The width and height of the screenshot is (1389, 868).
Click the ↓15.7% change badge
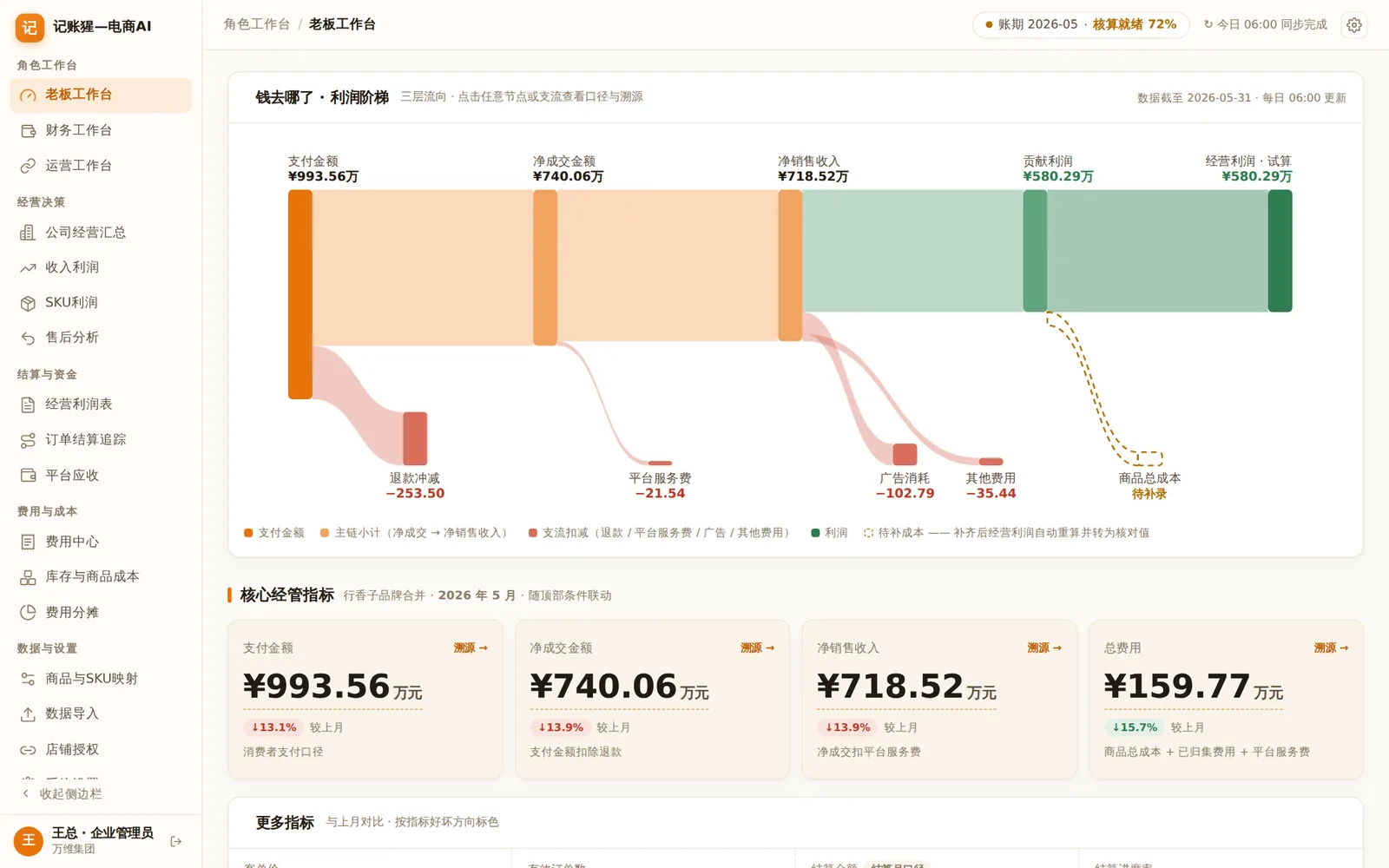(x=1135, y=727)
